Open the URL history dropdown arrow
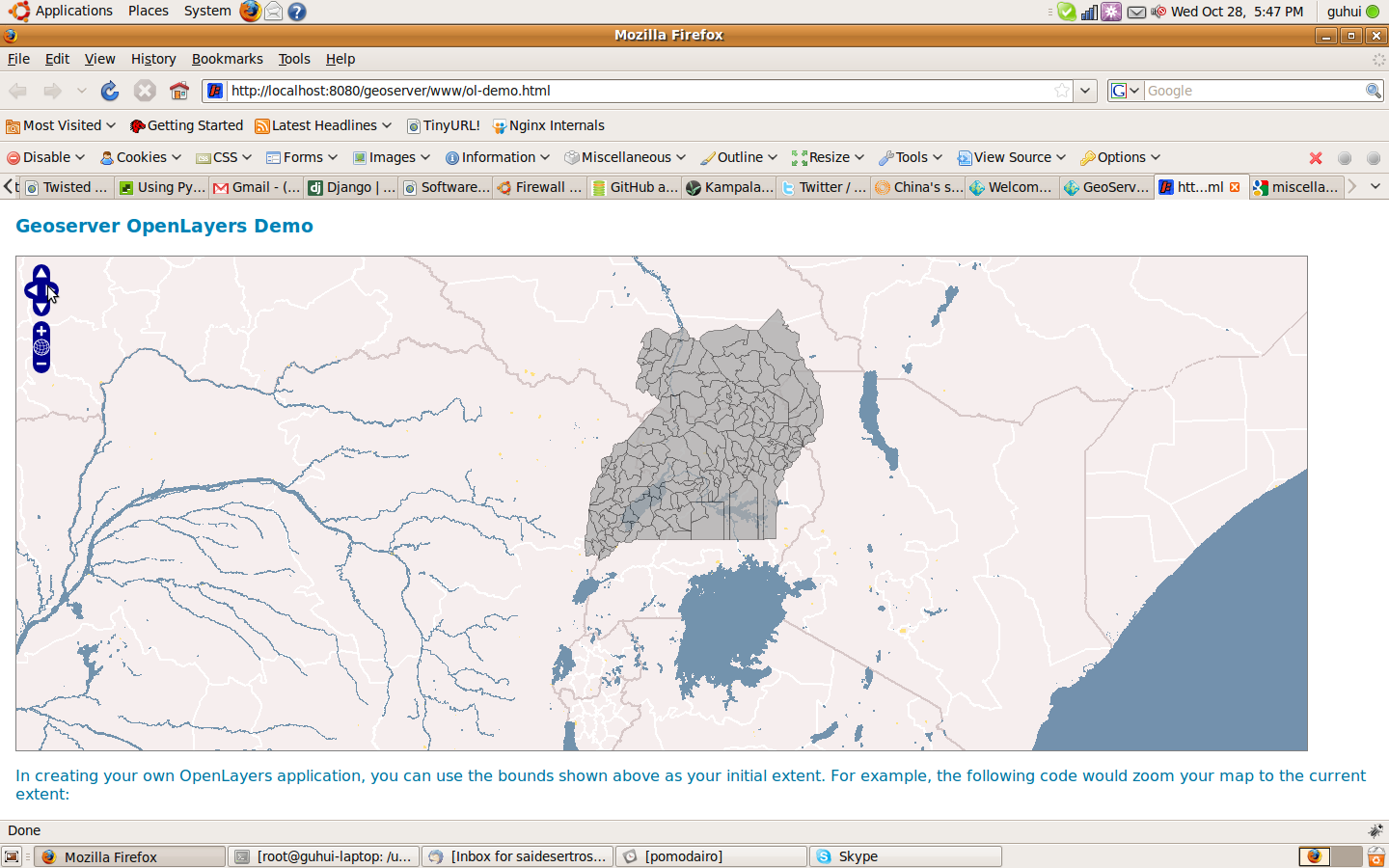This screenshot has width=1389, height=868. click(x=1086, y=91)
